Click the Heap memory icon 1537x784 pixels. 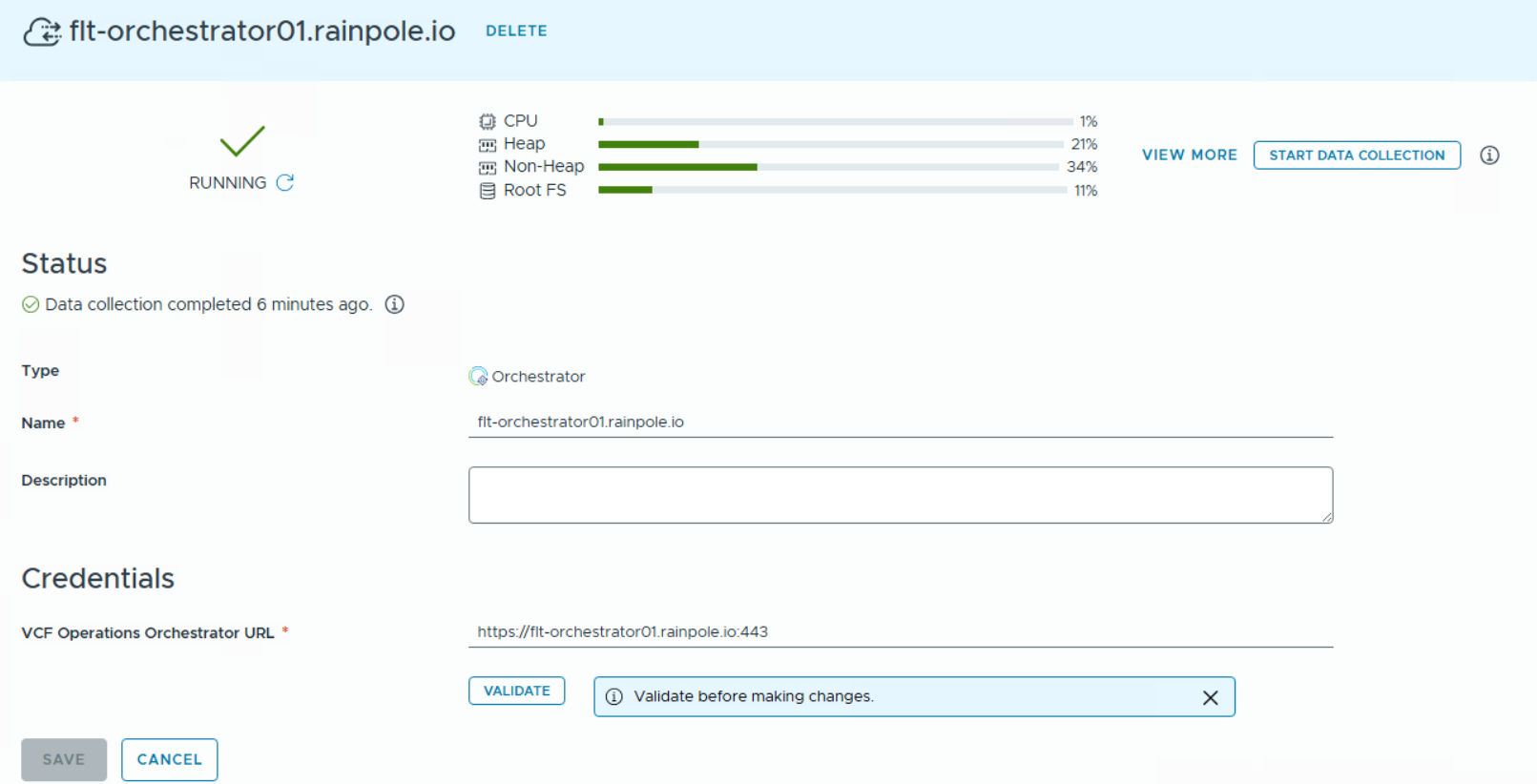[x=488, y=145]
